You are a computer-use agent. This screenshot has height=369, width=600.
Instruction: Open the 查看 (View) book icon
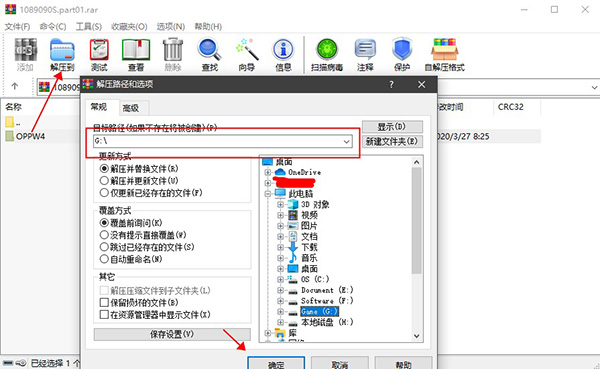(136, 55)
